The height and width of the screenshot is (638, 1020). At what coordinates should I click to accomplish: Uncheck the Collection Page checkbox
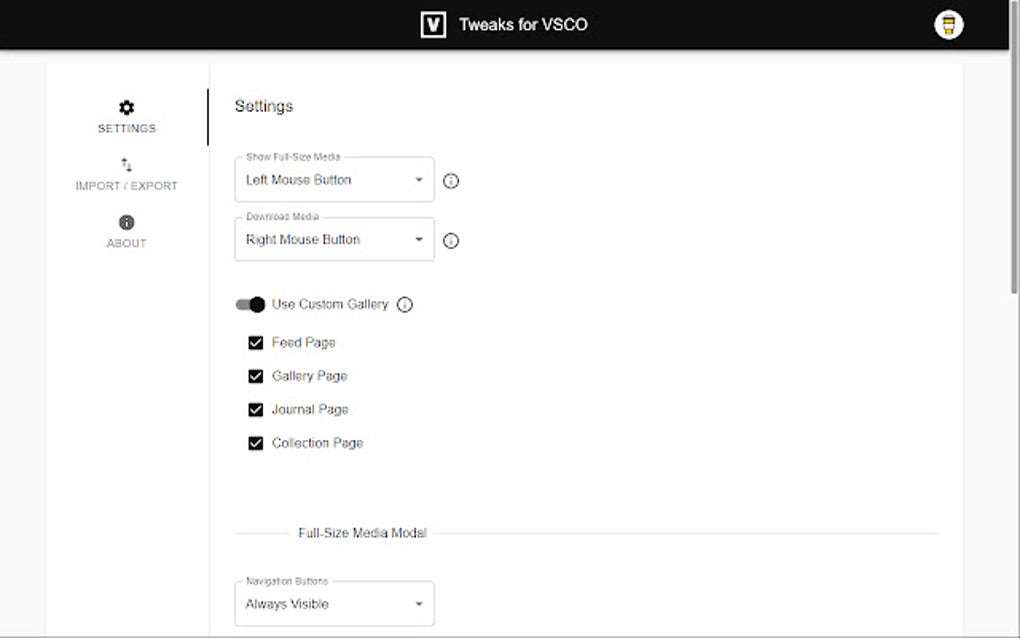(x=256, y=443)
